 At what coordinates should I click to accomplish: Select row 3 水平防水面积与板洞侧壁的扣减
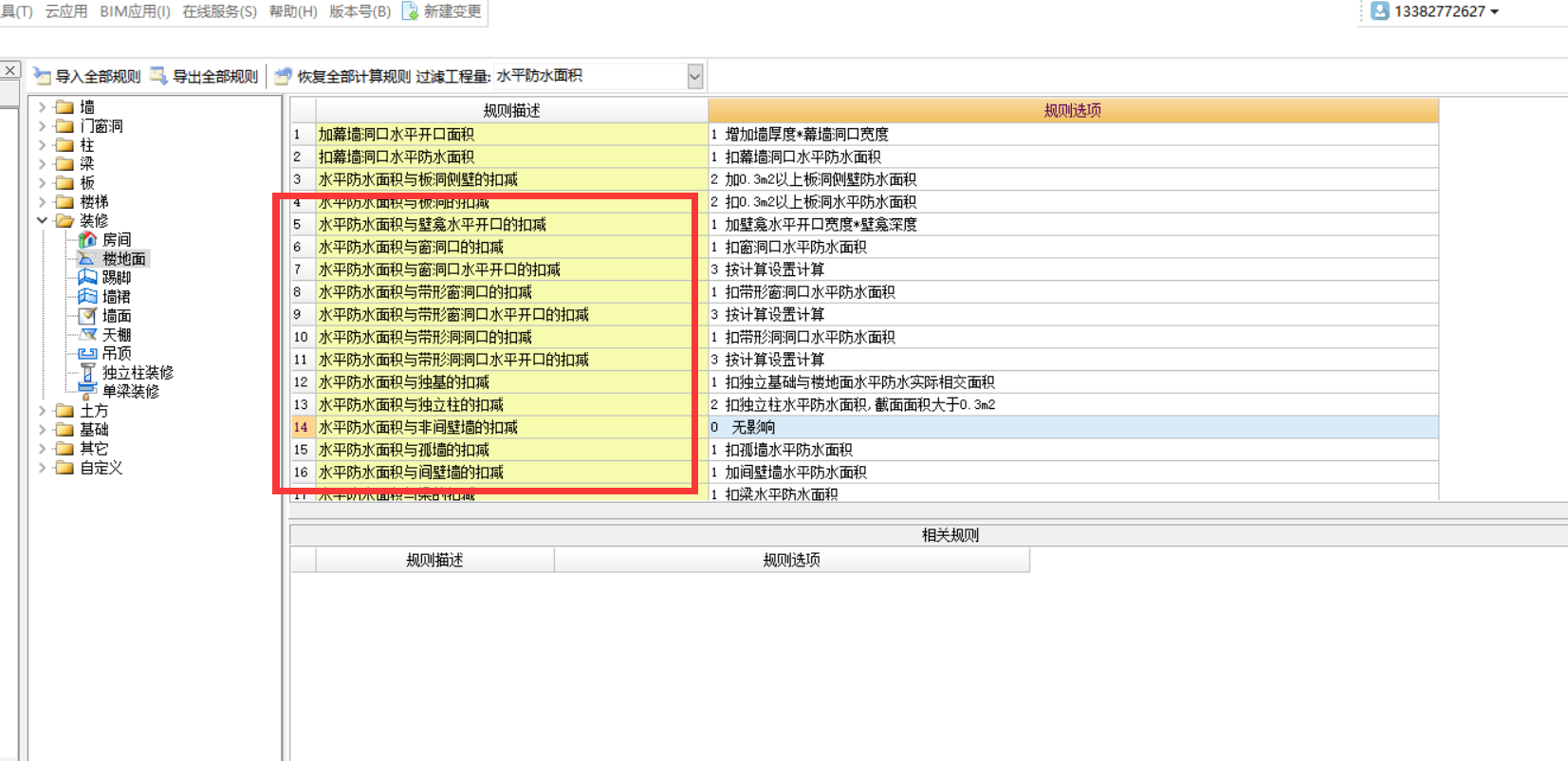tap(511, 179)
